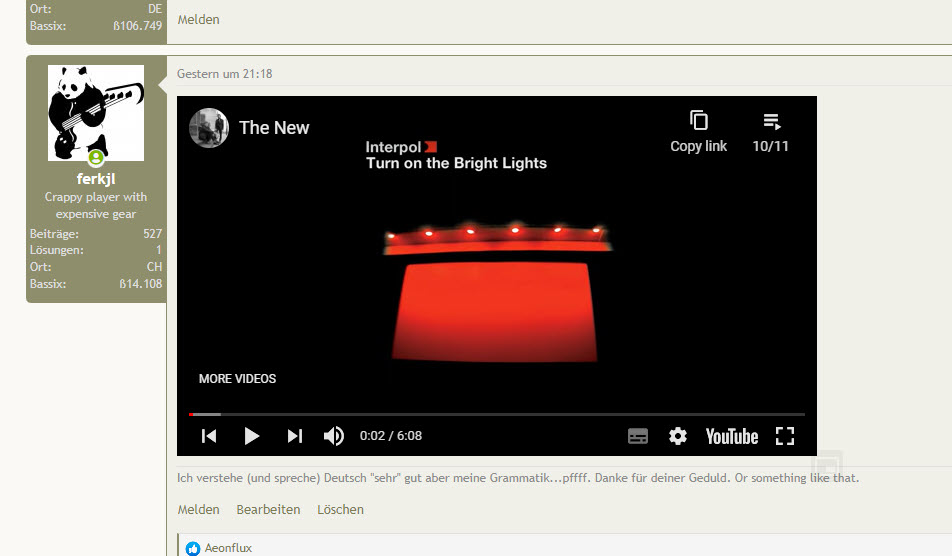
Task: Click the blue thumbs-up like icon
Action: coord(192,549)
